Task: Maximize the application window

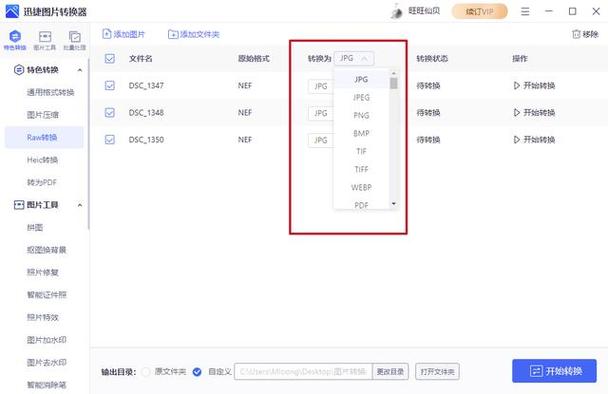Action: click(x=572, y=11)
